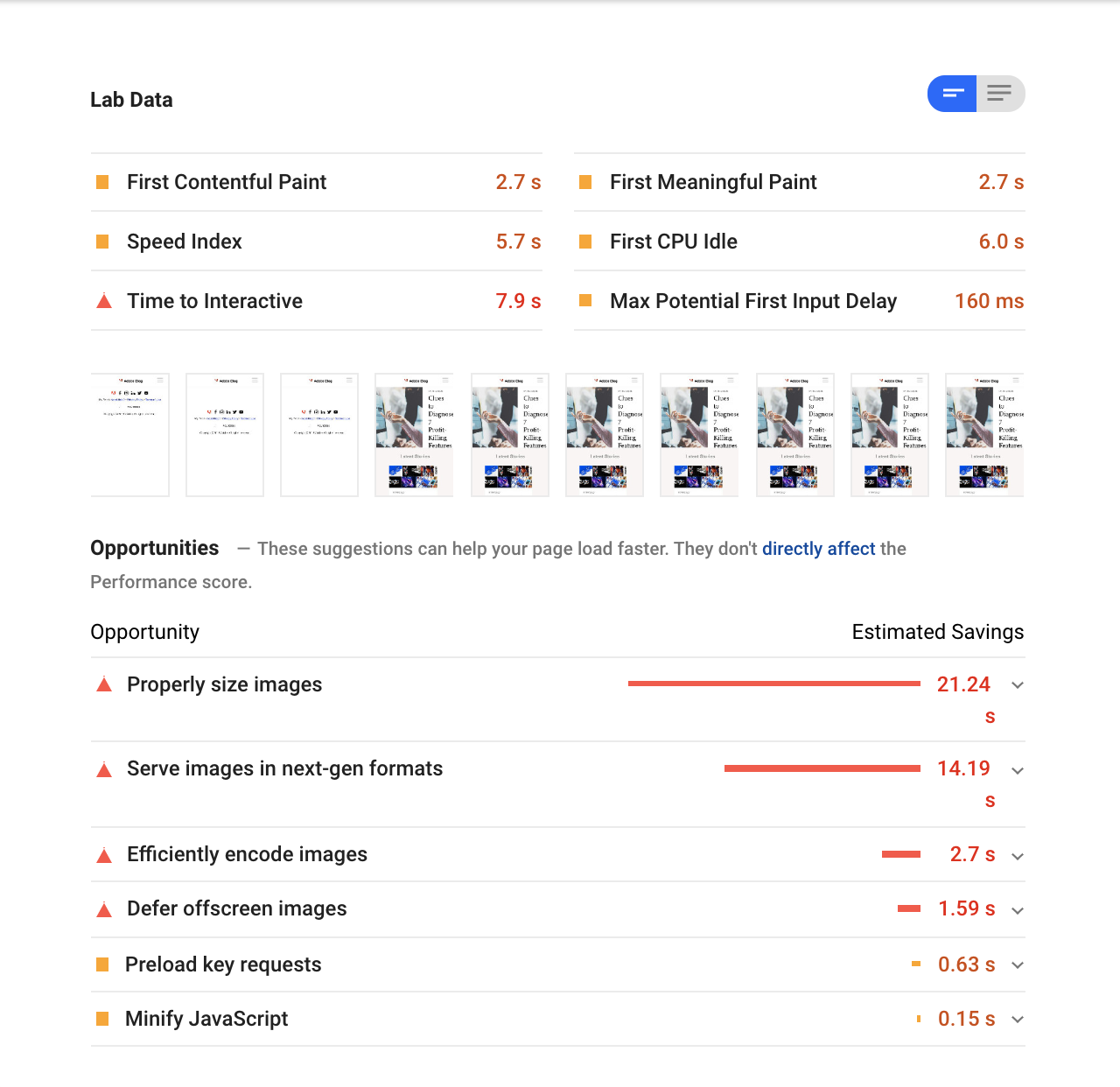This screenshot has width=1120, height=1087.
Task: Click the Estimated Savings column header
Action: coord(938,632)
